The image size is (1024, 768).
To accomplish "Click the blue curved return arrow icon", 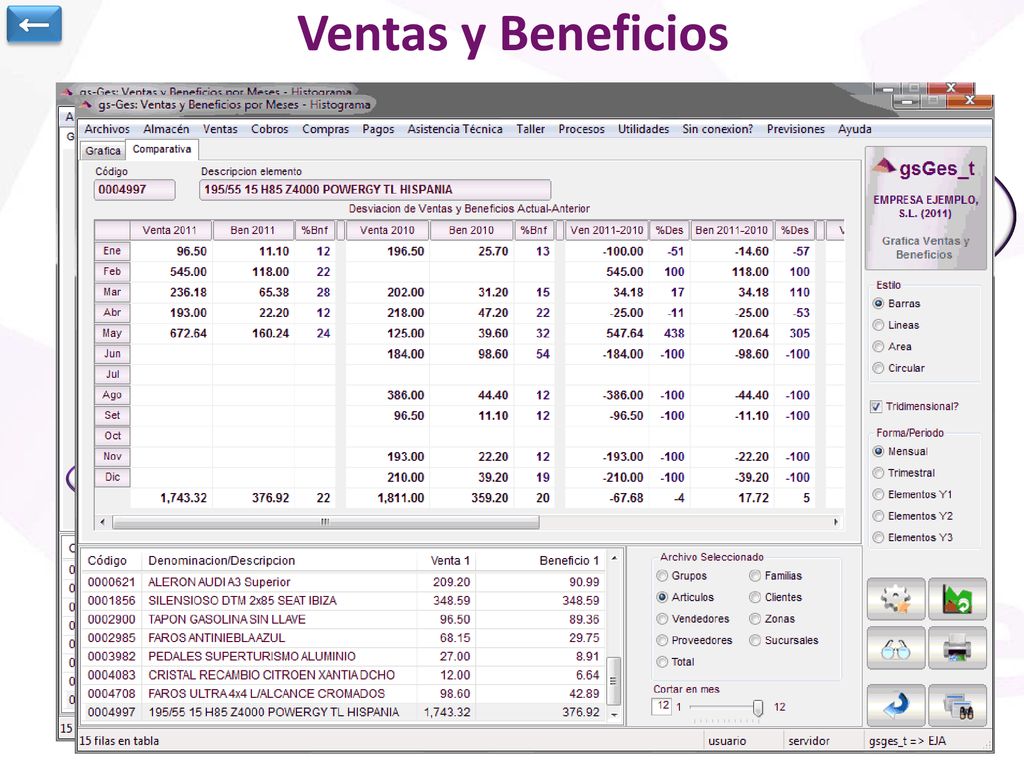I will click(x=896, y=705).
